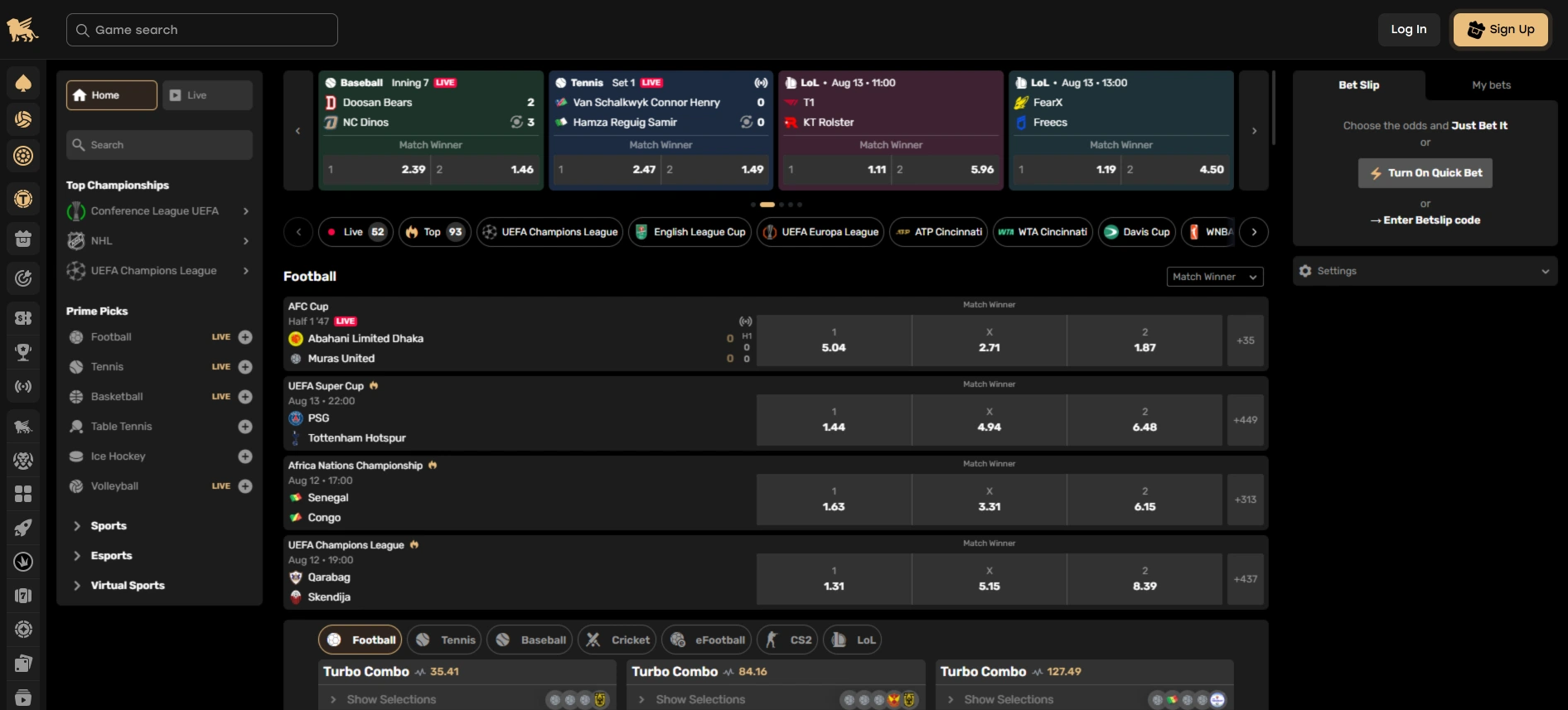Click the Game search field
The image size is (1568, 710).
point(202,30)
